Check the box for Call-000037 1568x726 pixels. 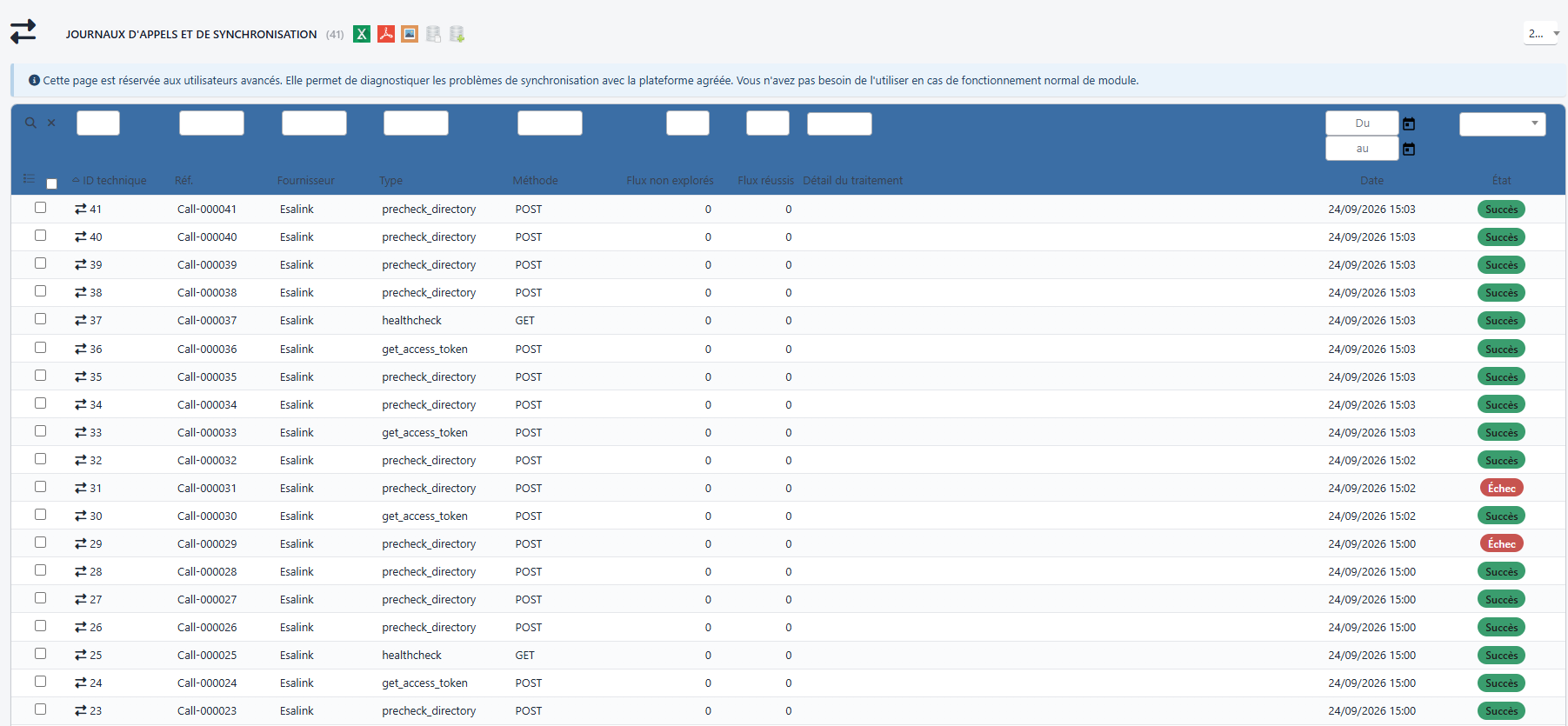(40, 318)
